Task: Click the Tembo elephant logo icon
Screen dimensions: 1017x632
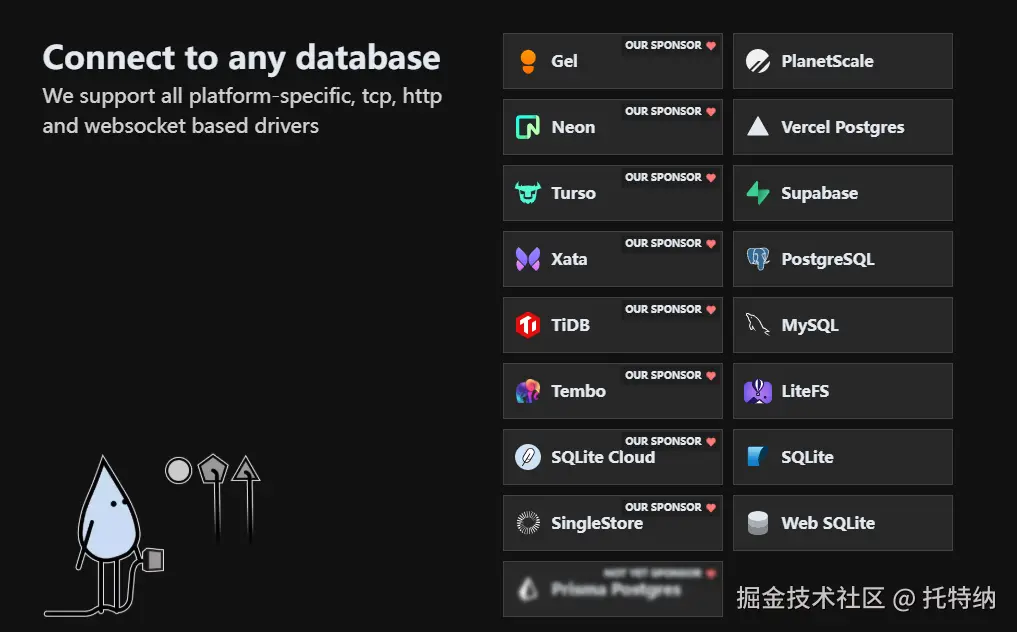Action: (x=528, y=391)
